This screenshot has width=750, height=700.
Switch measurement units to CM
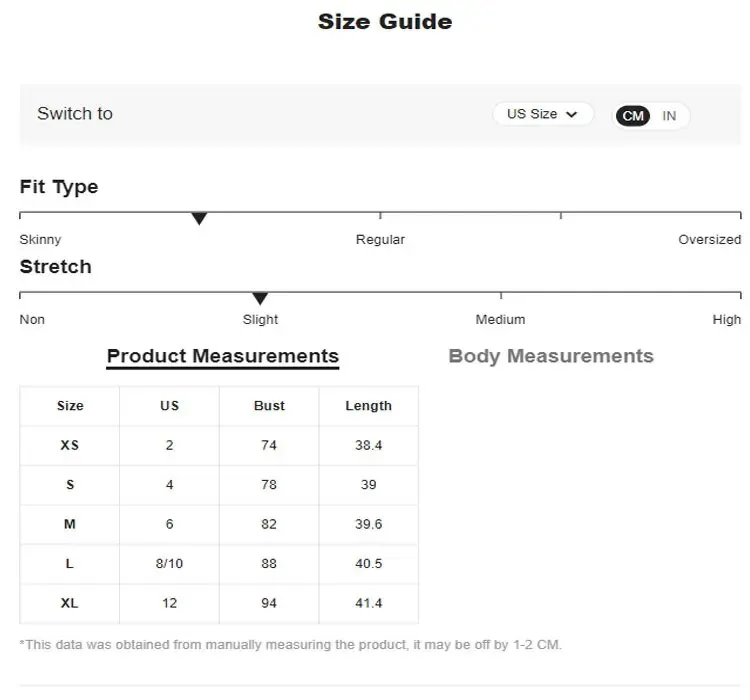pyautogui.click(x=633, y=116)
